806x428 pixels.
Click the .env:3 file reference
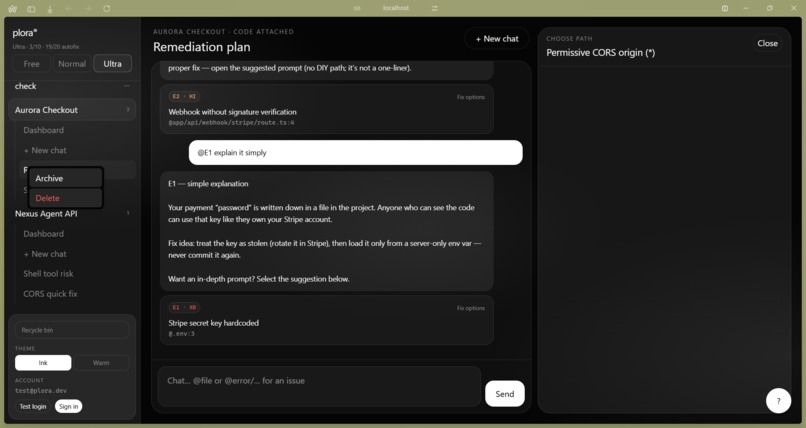tap(181, 334)
